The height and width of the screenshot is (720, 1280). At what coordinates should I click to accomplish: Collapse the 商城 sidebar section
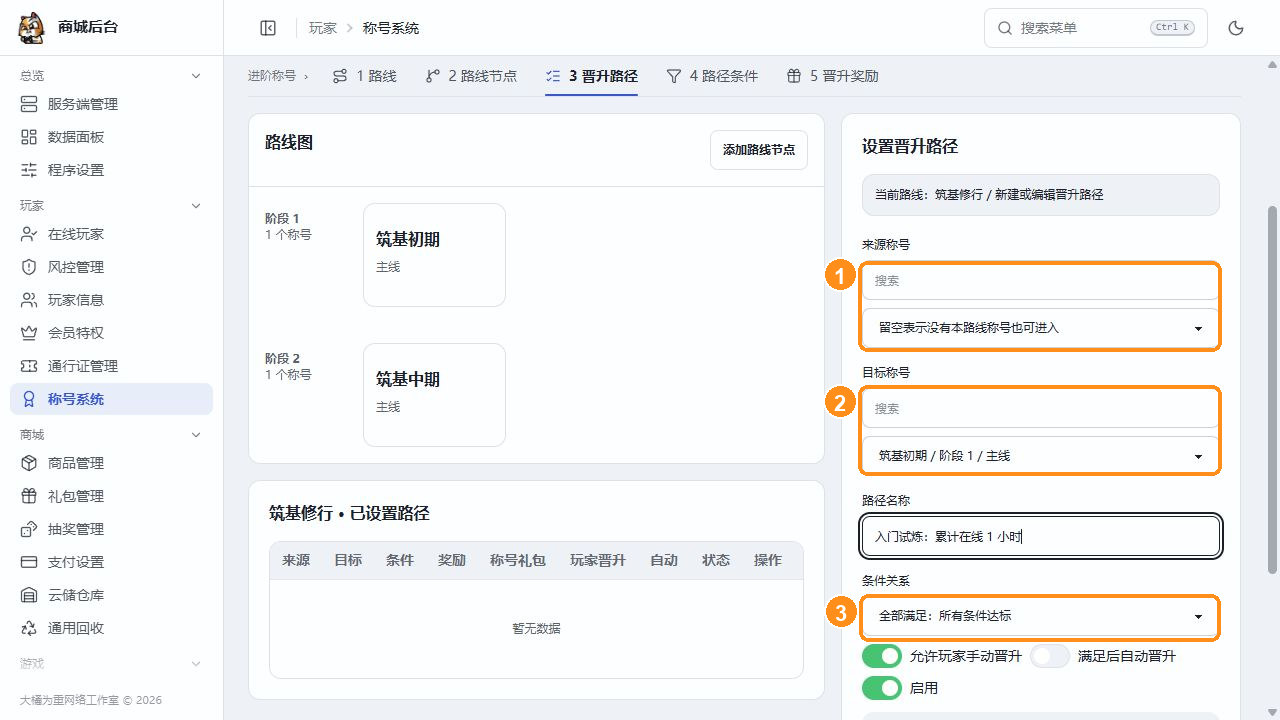point(196,435)
